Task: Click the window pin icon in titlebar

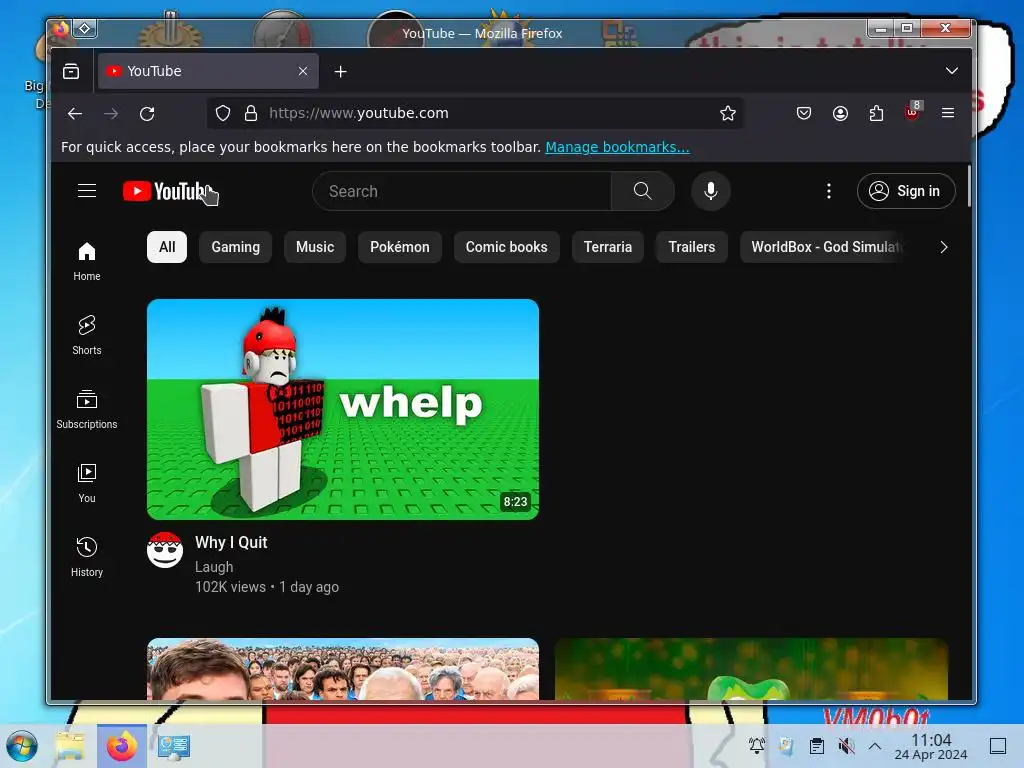Action: (x=85, y=28)
